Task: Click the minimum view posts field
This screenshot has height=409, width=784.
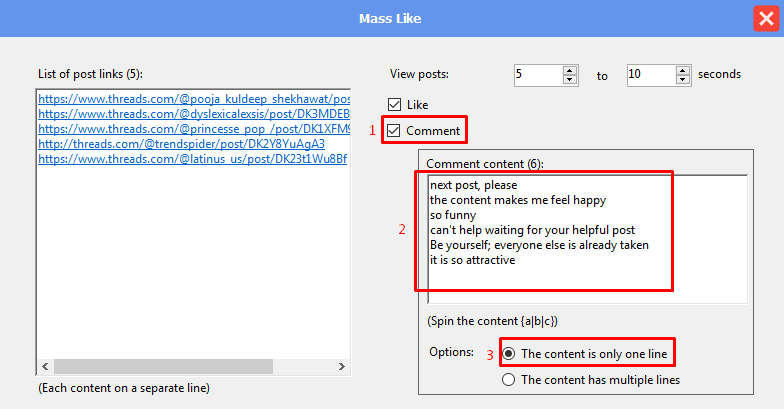Action: (x=537, y=75)
